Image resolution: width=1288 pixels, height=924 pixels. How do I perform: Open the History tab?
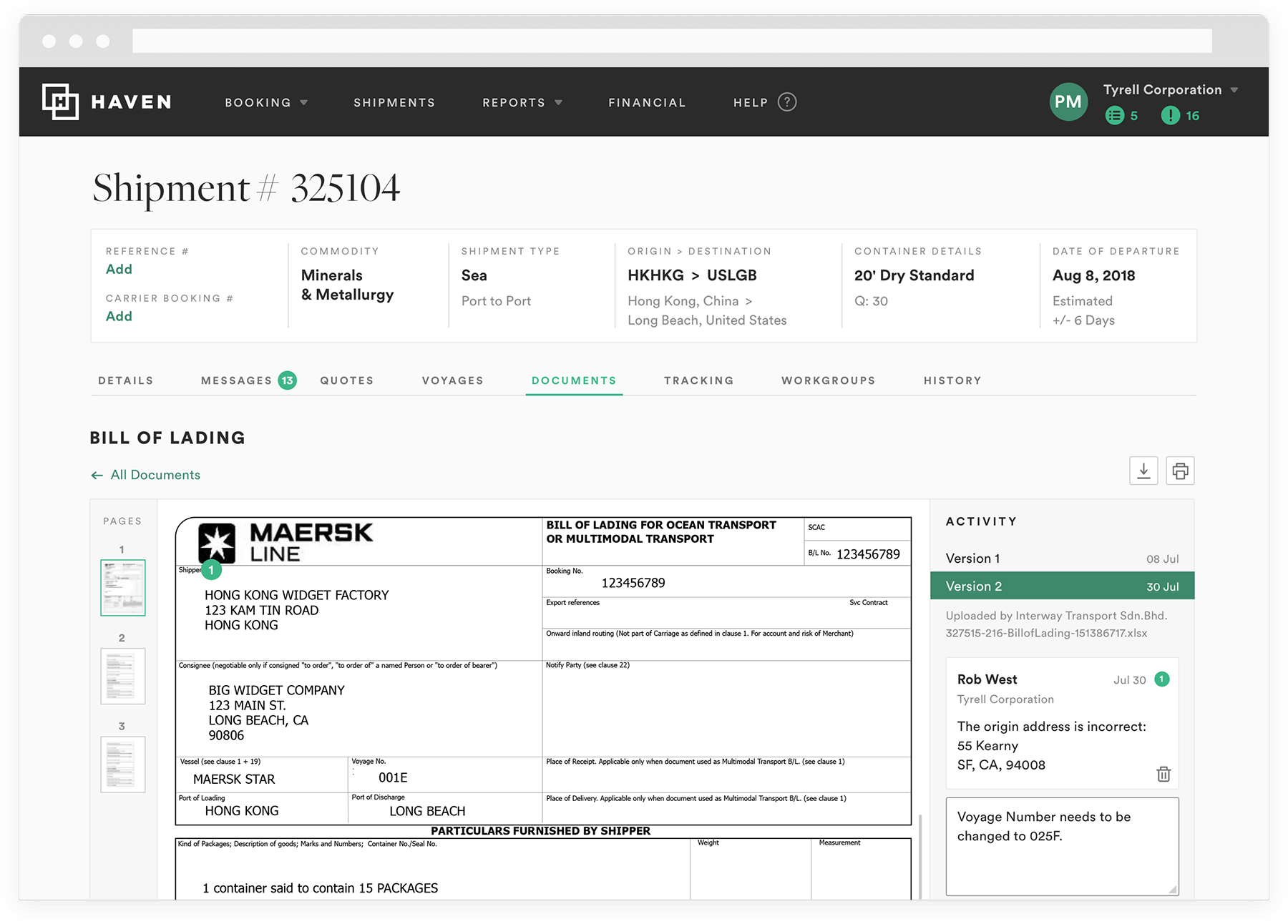tap(952, 380)
